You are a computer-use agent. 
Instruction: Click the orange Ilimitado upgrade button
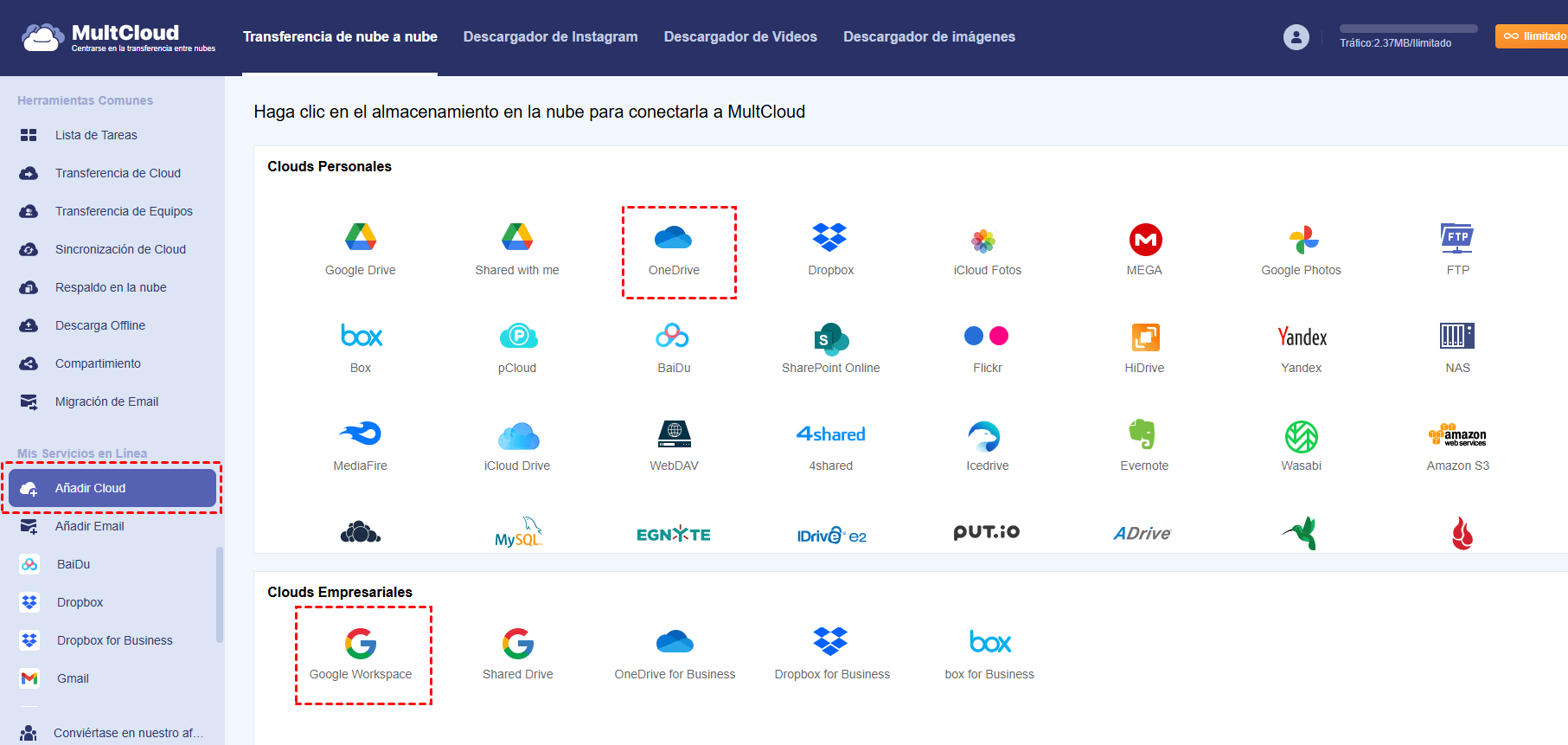pyautogui.click(x=1533, y=36)
